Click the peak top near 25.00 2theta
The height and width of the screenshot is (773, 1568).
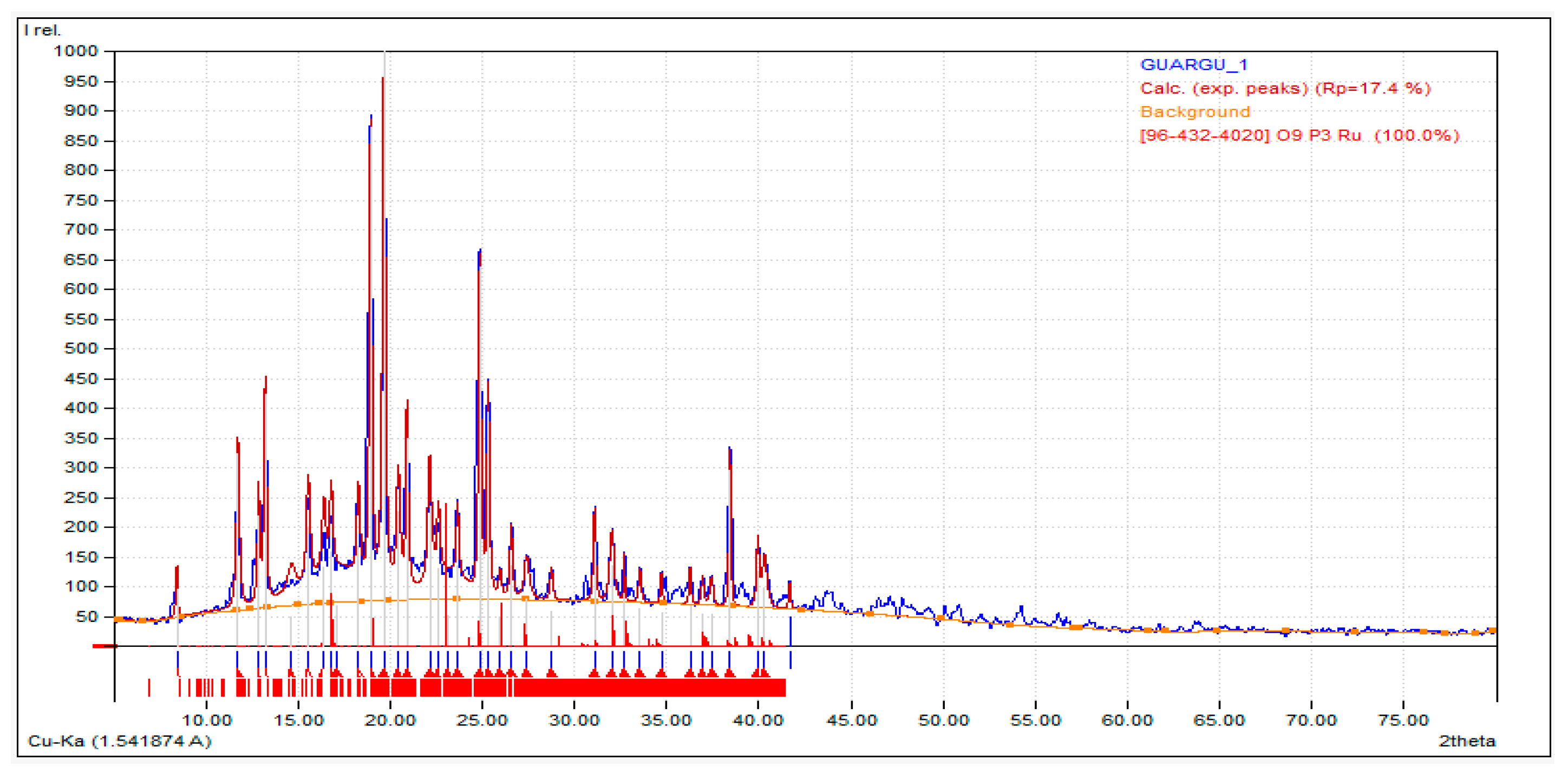pos(480,251)
